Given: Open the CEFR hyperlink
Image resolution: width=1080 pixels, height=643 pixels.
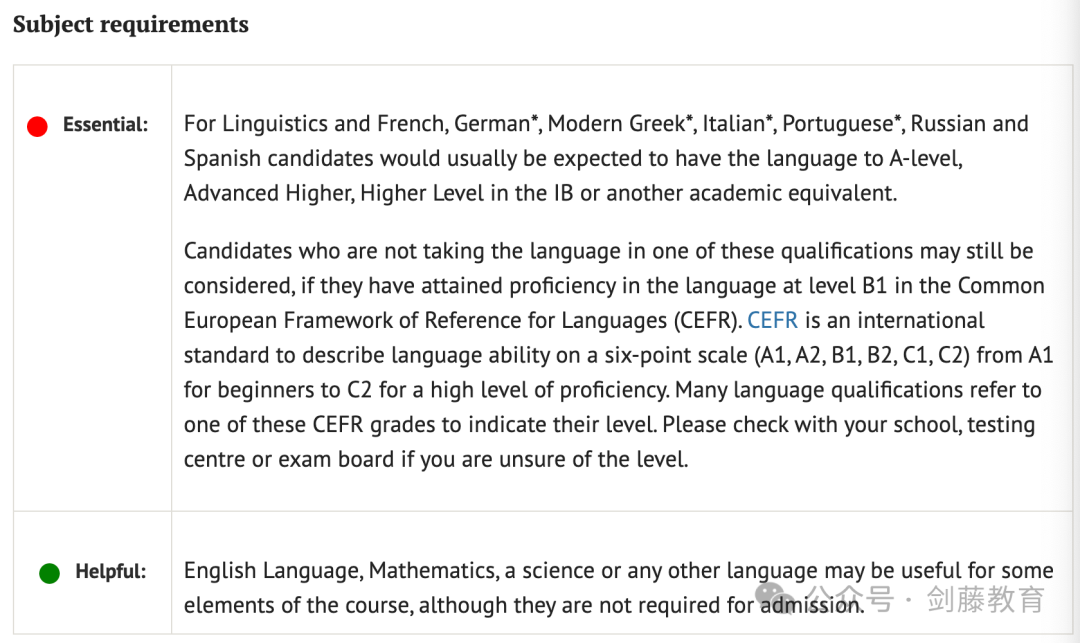Looking at the screenshot, I should click(x=772, y=320).
